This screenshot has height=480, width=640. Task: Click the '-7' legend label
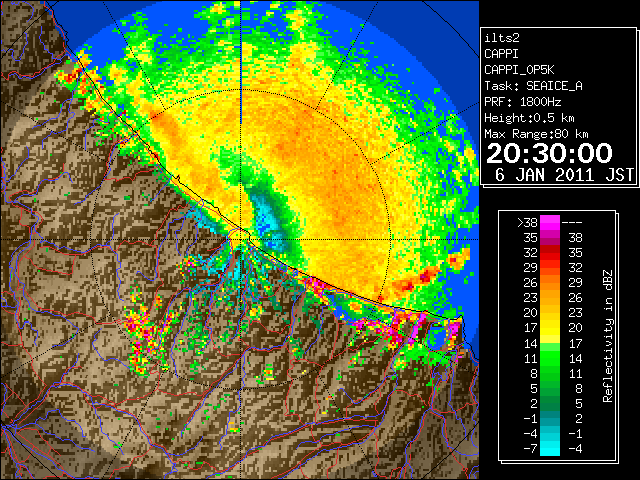pyautogui.click(x=530, y=449)
